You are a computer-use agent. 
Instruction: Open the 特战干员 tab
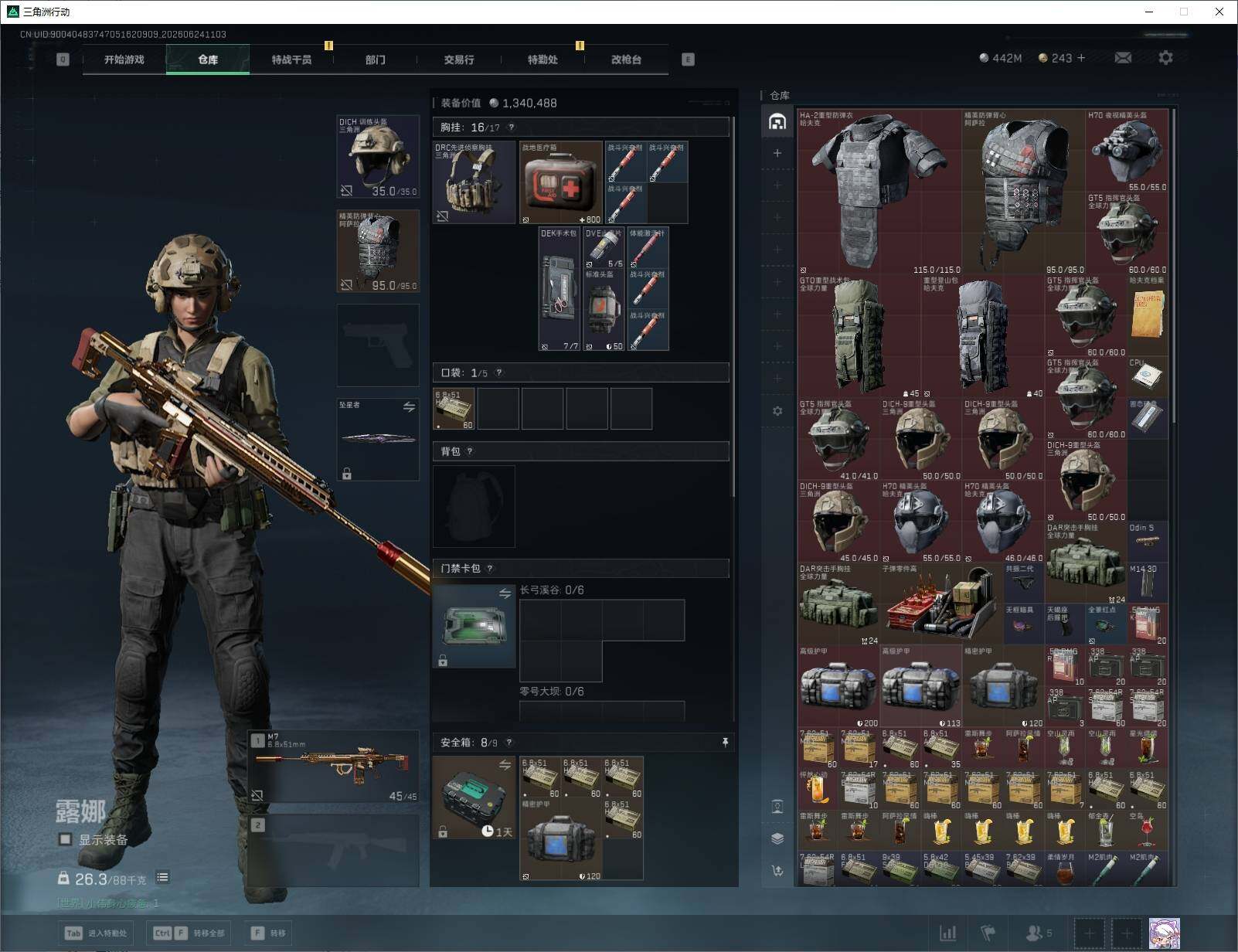click(291, 59)
